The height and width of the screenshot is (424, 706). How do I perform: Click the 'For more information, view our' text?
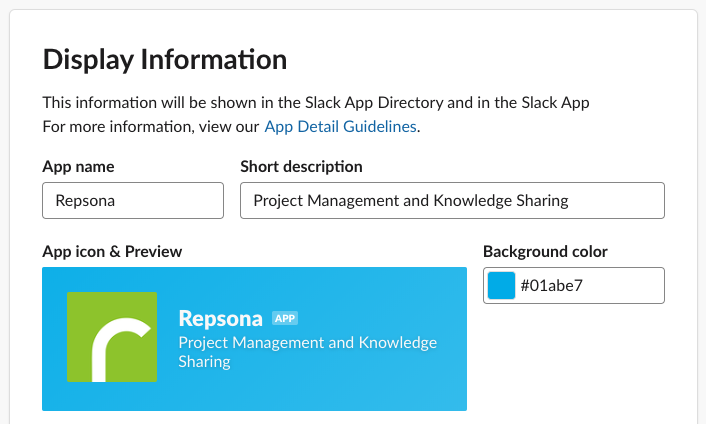[151, 126]
